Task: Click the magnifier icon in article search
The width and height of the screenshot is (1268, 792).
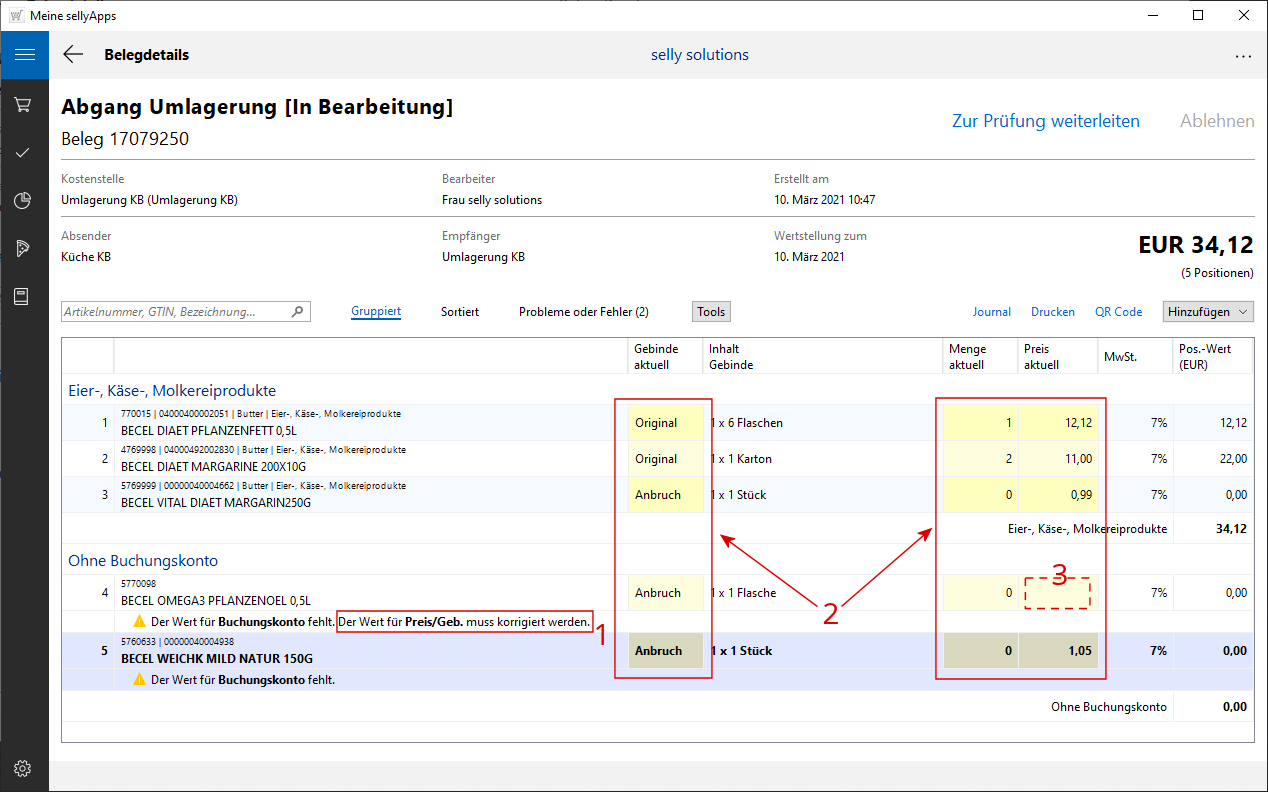Action: pos(297,312)
